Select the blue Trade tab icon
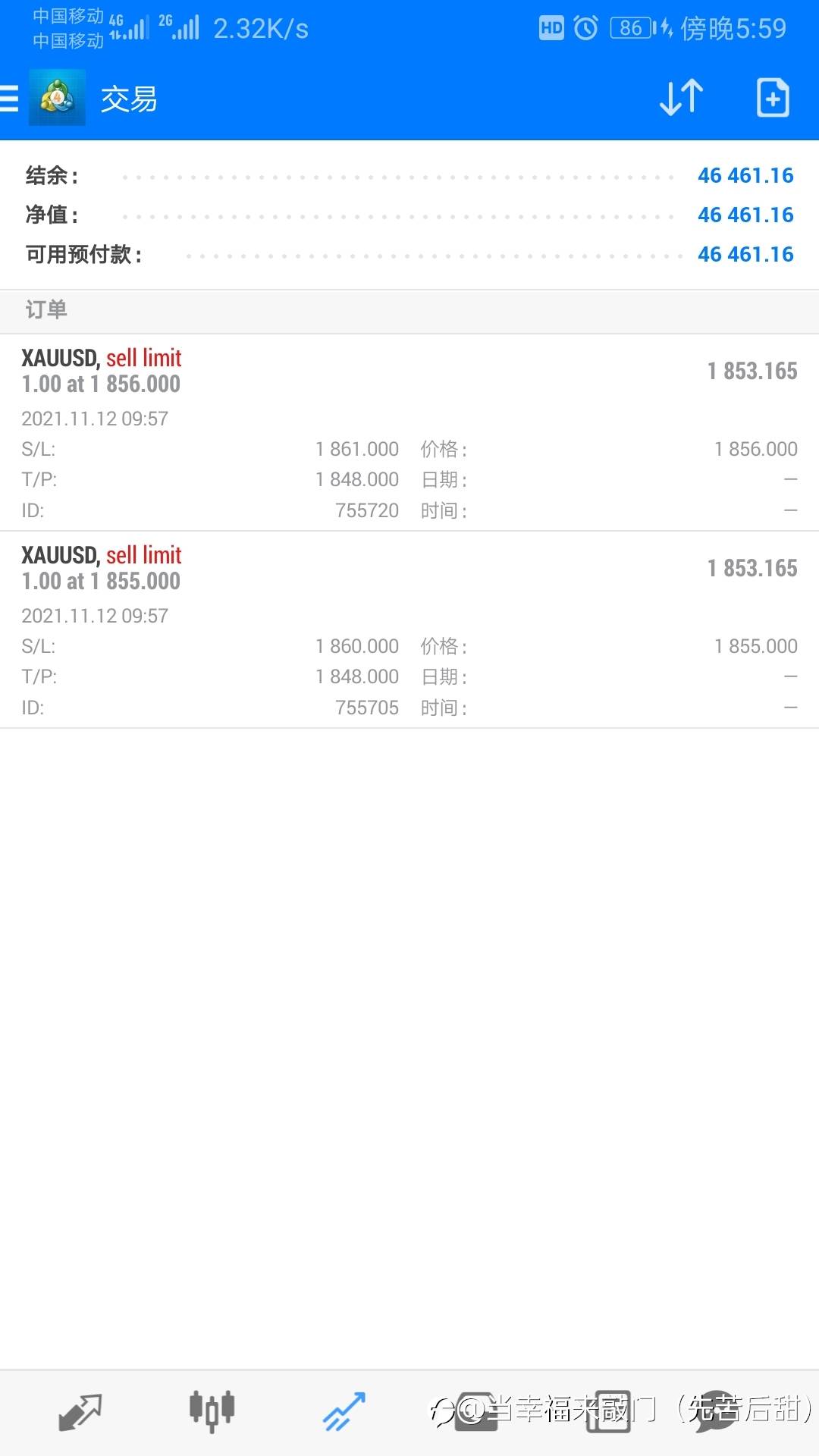 pyautogui.click(x=344, y=1412)
